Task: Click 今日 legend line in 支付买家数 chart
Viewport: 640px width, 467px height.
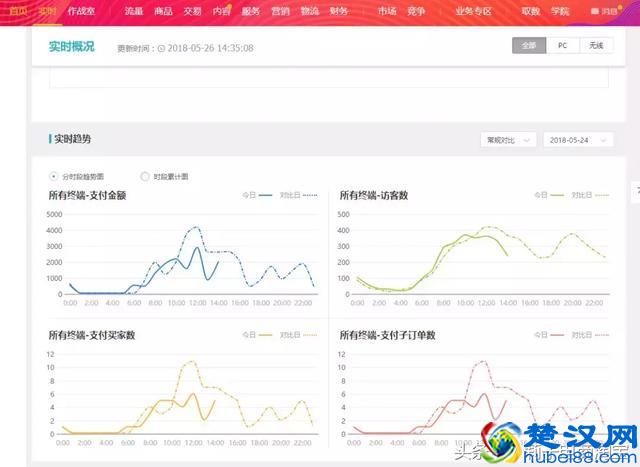Action: pos(266,334)
